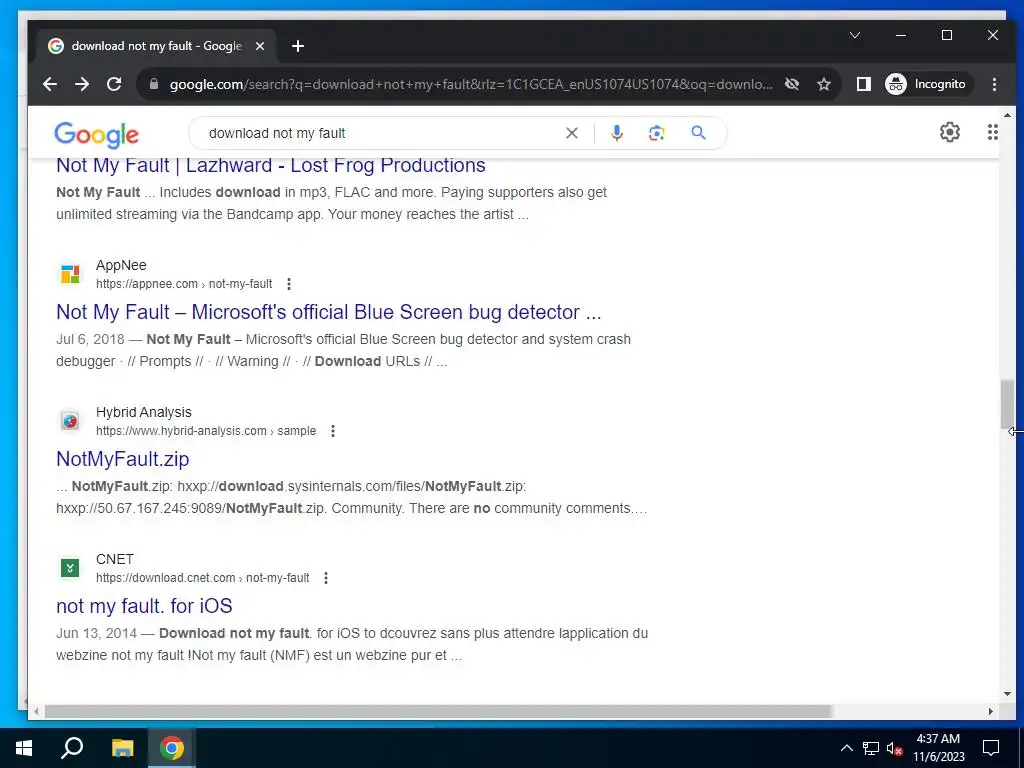The image size is (1024, 768).
Task: Open 'Not My Fault | Lazhward' result
Action: [270, 165]
